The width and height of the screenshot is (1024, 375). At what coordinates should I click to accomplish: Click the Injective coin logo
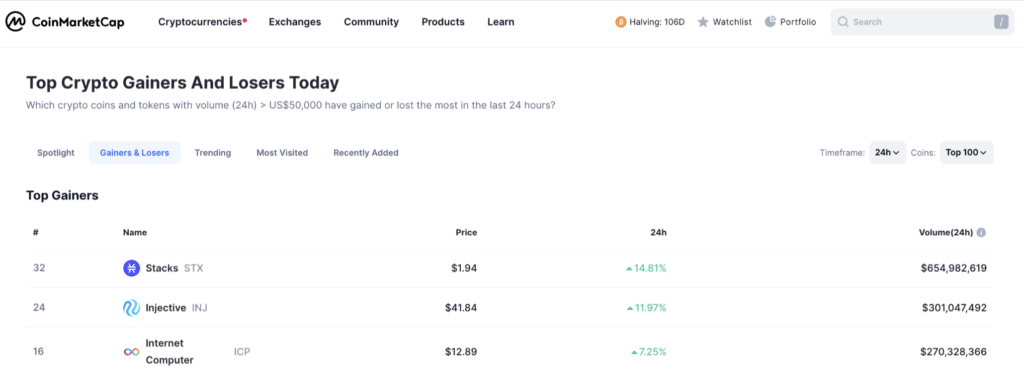131,308
